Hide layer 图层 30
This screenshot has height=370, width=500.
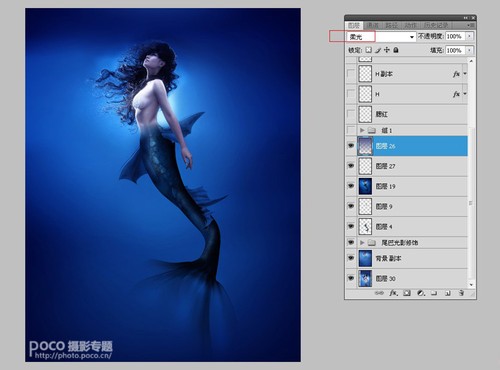[351, 278]
